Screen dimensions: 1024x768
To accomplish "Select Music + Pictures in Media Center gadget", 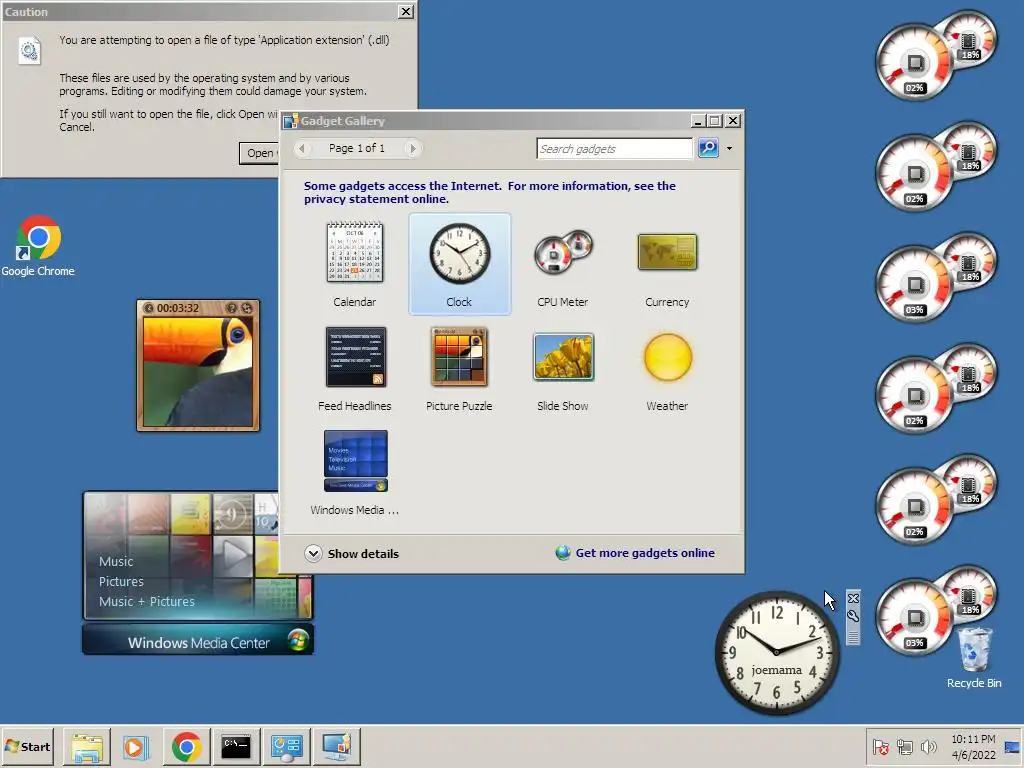I will click(x=147, y=601).
